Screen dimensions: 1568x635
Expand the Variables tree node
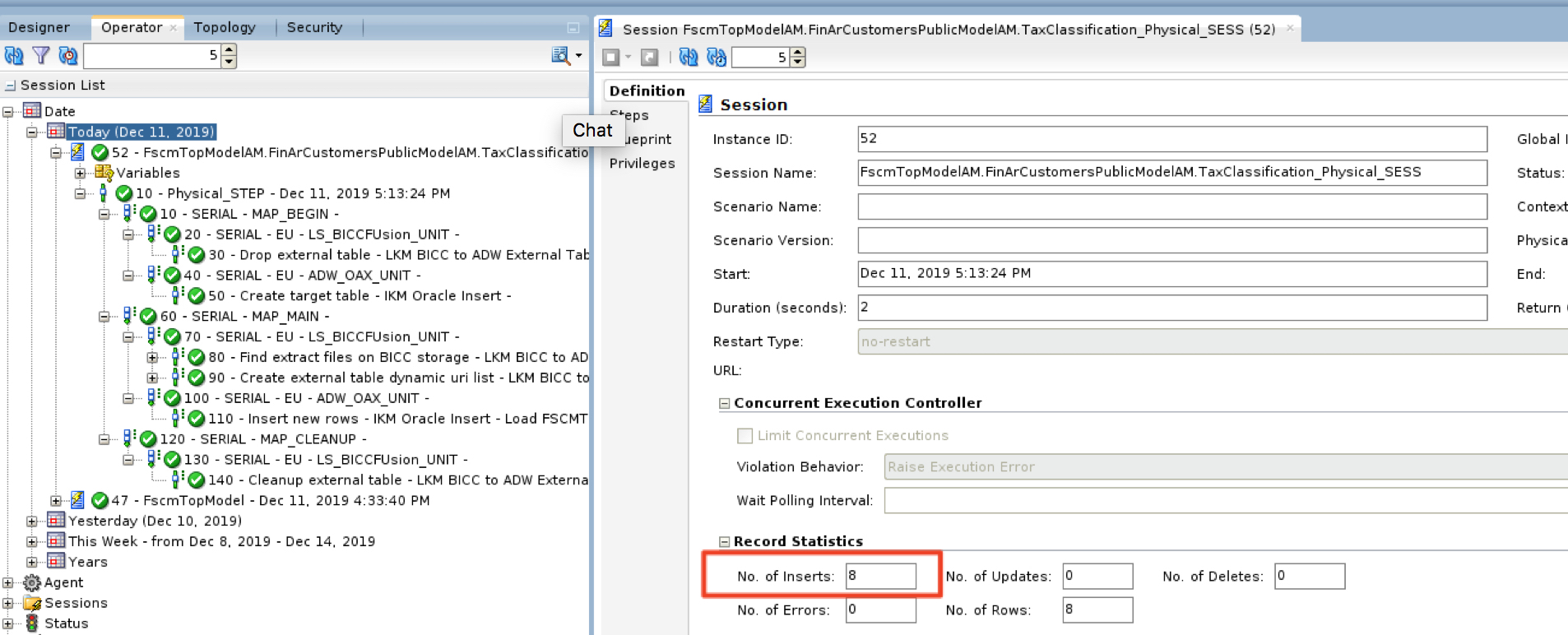(80, 173)
